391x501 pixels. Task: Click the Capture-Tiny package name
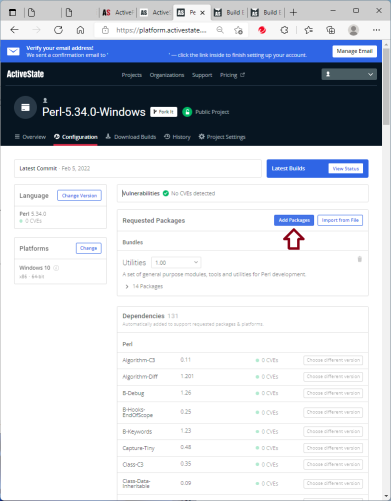click(138, 448)
